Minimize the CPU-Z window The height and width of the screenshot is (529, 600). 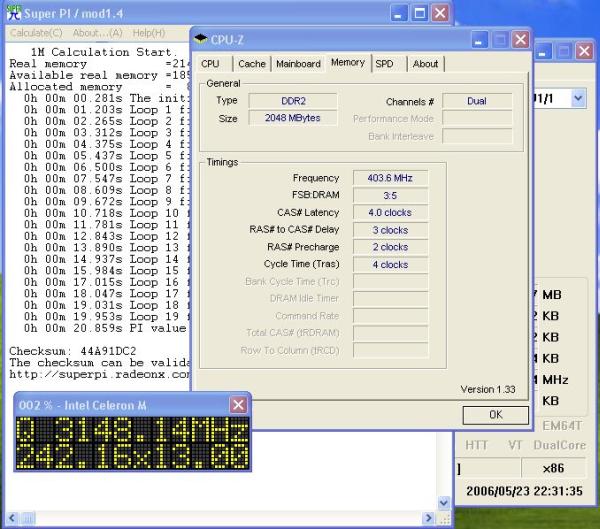pyautogui.click(x=479, y=39)
